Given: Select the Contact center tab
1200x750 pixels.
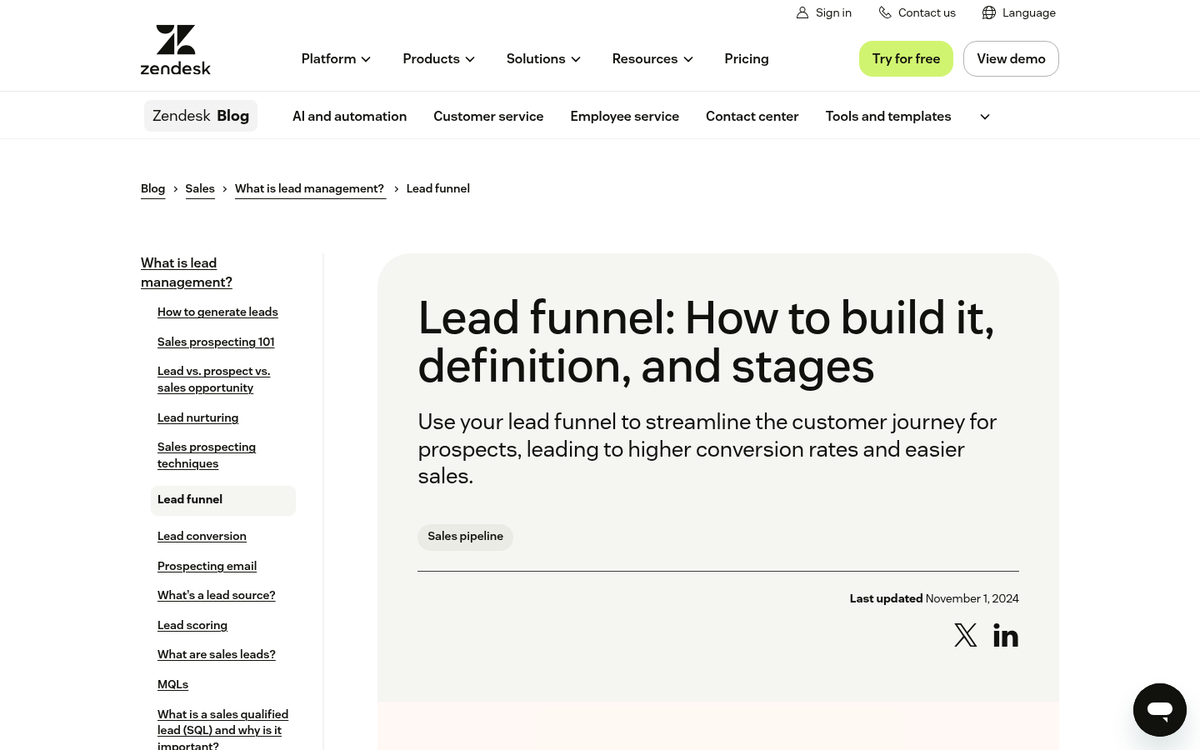Looking at the screenshot, I should (752, 116).
